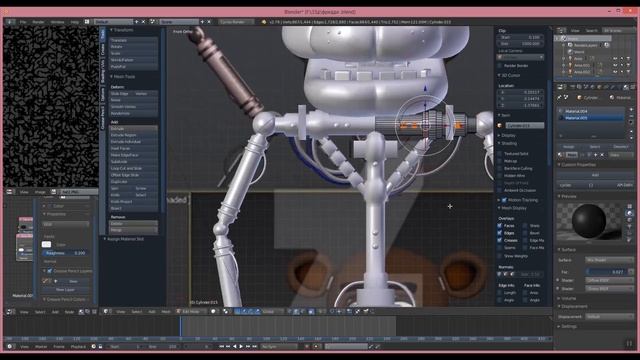This screenshot has width=640, height=360.
Task: Open the Edit Mode selector dropdown
Action: [191, 311]
